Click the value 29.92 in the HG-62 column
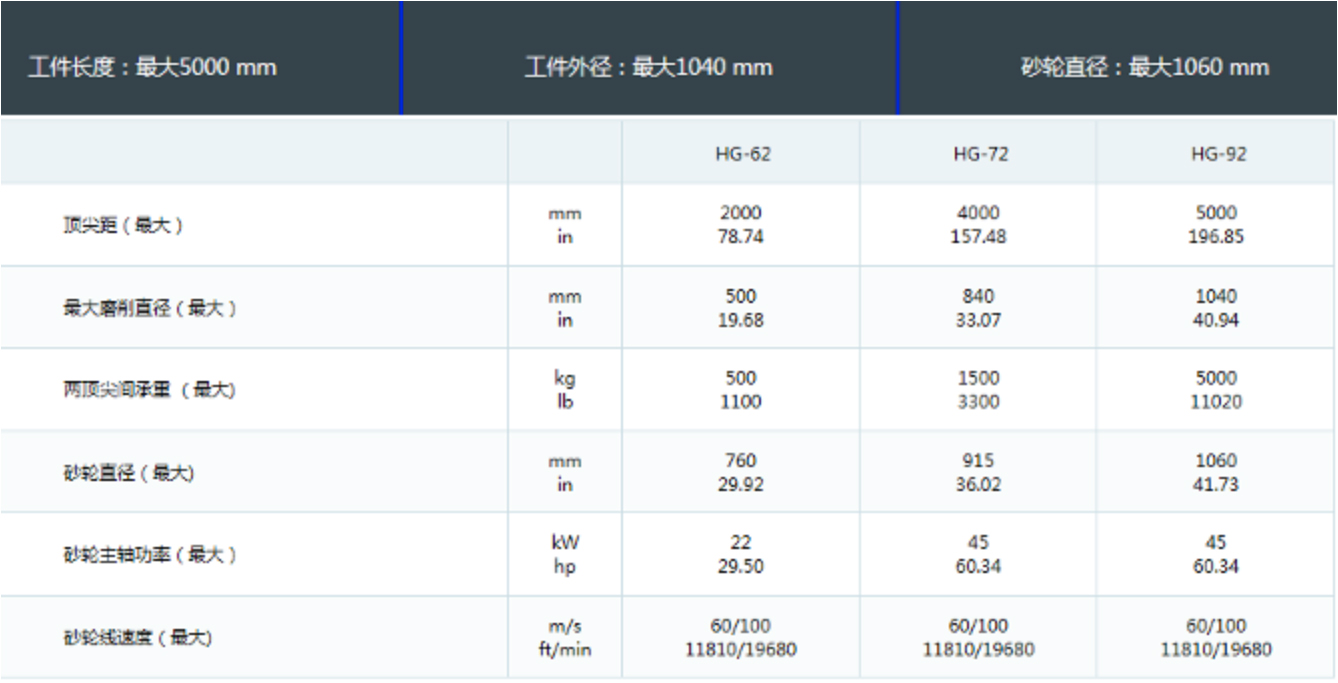Image resolution: width=1338 pixels, height=683 pixels. point(740,485)
